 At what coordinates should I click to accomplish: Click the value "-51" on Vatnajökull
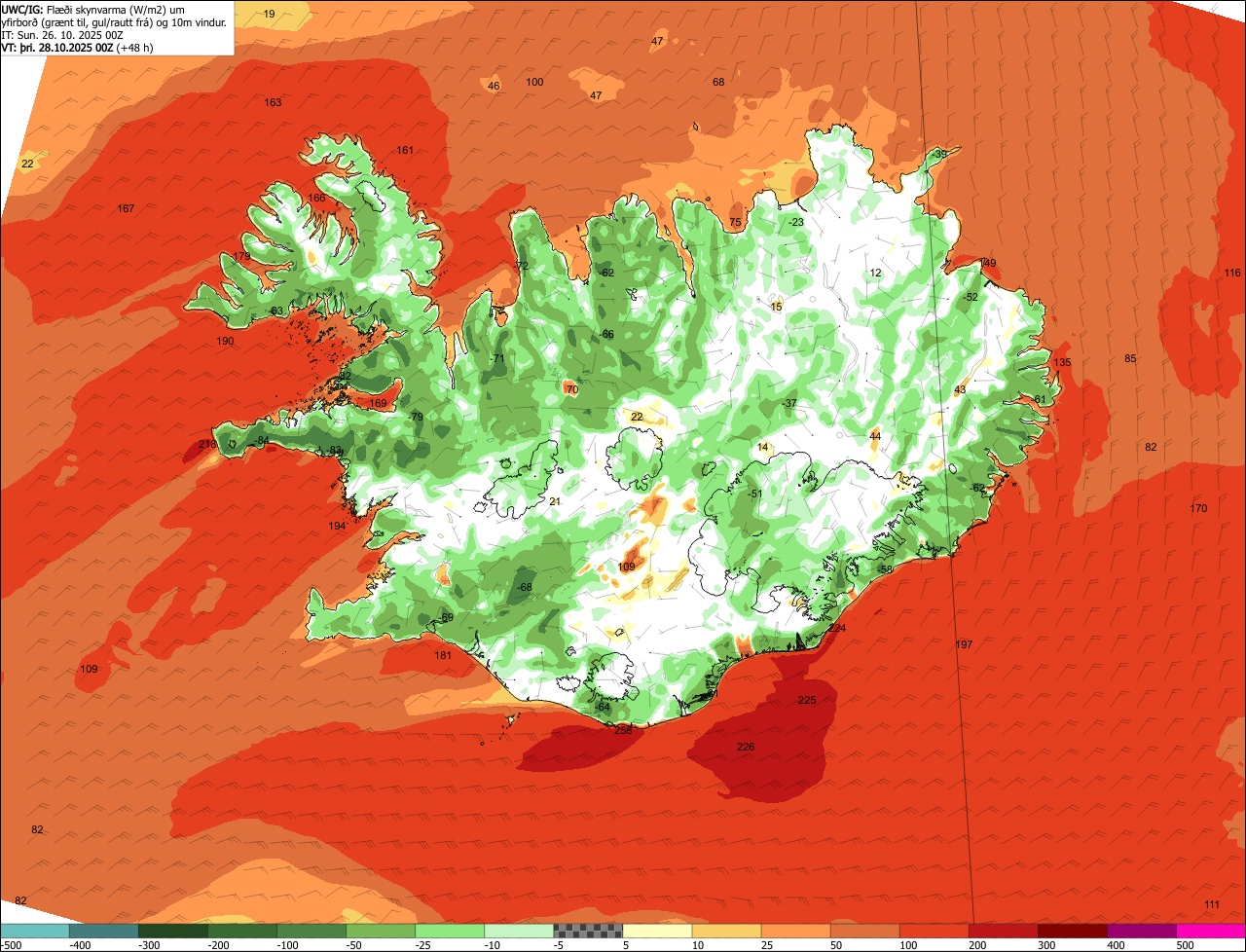click(754, 494)
